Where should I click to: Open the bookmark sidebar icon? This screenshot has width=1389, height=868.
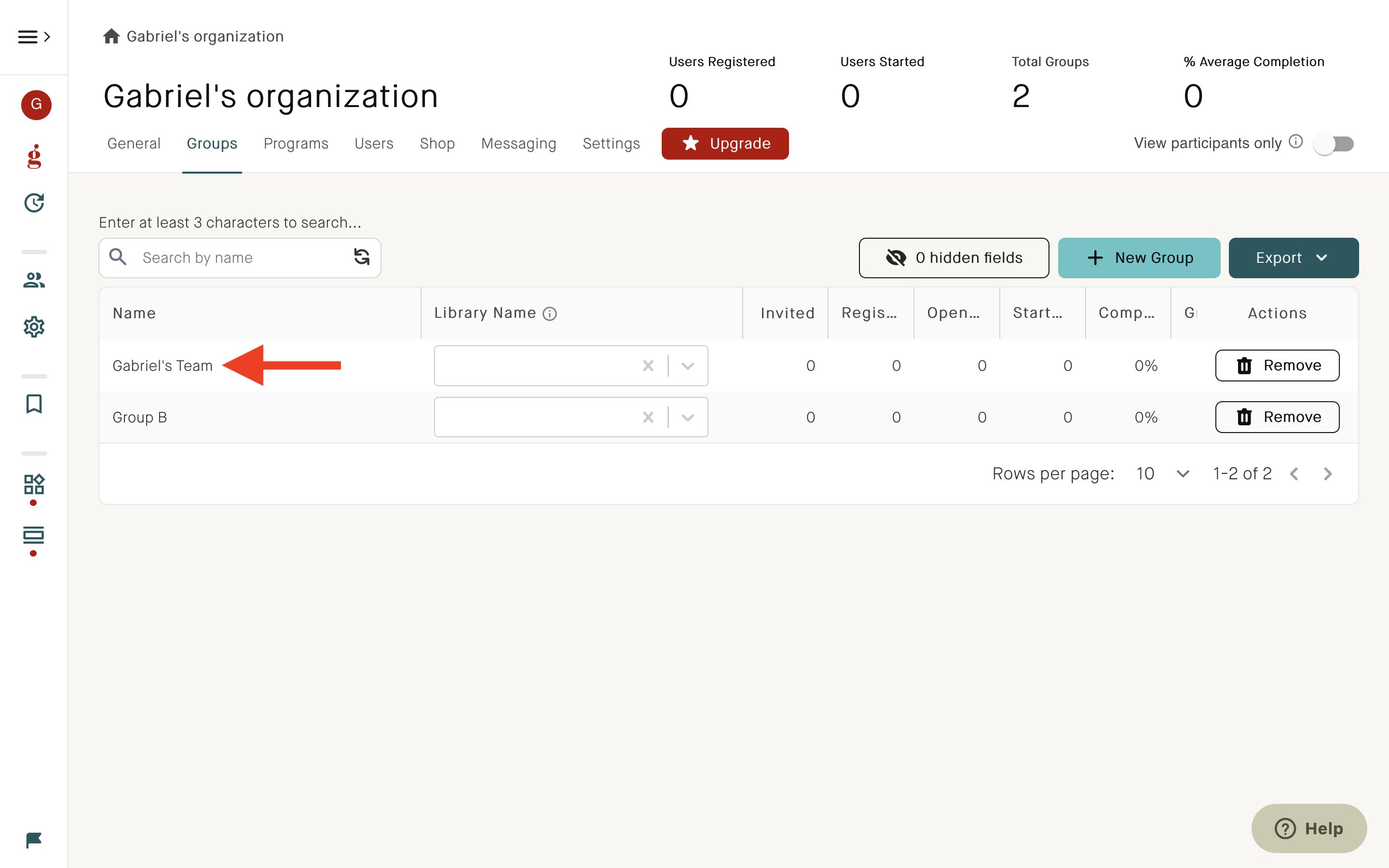(34, 404)
